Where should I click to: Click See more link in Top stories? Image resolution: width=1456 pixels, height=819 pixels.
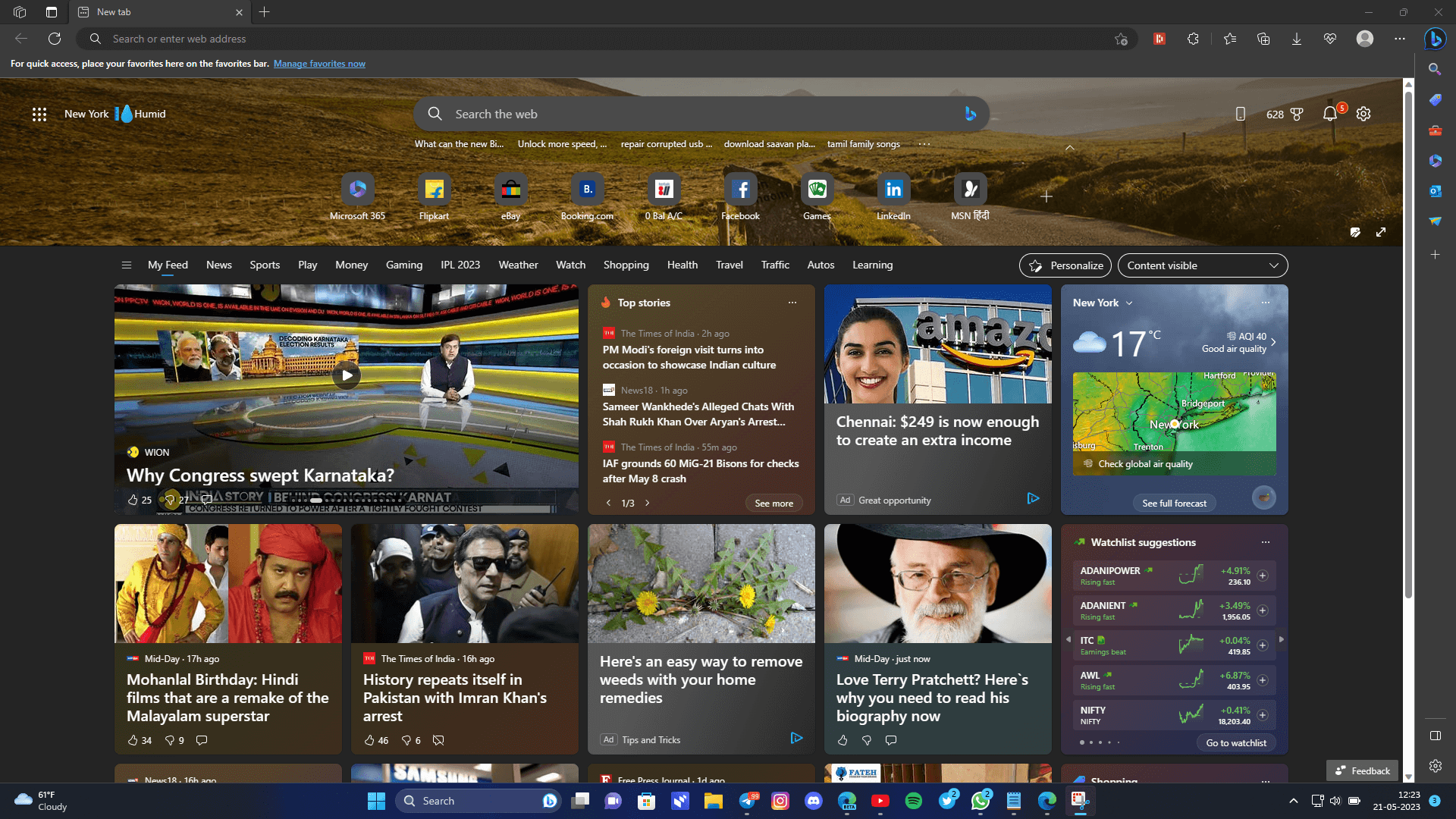click(774, 503)
